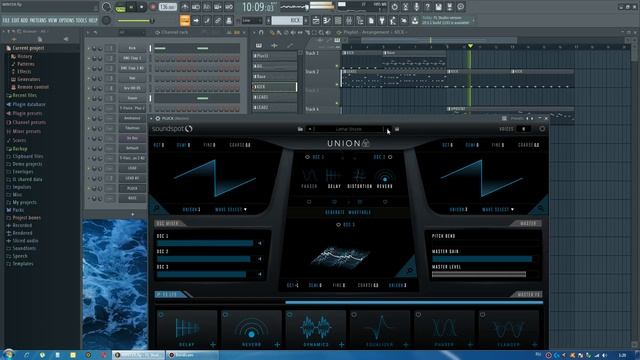Click the Reverb effect icon in center panel

coord(384,176)
